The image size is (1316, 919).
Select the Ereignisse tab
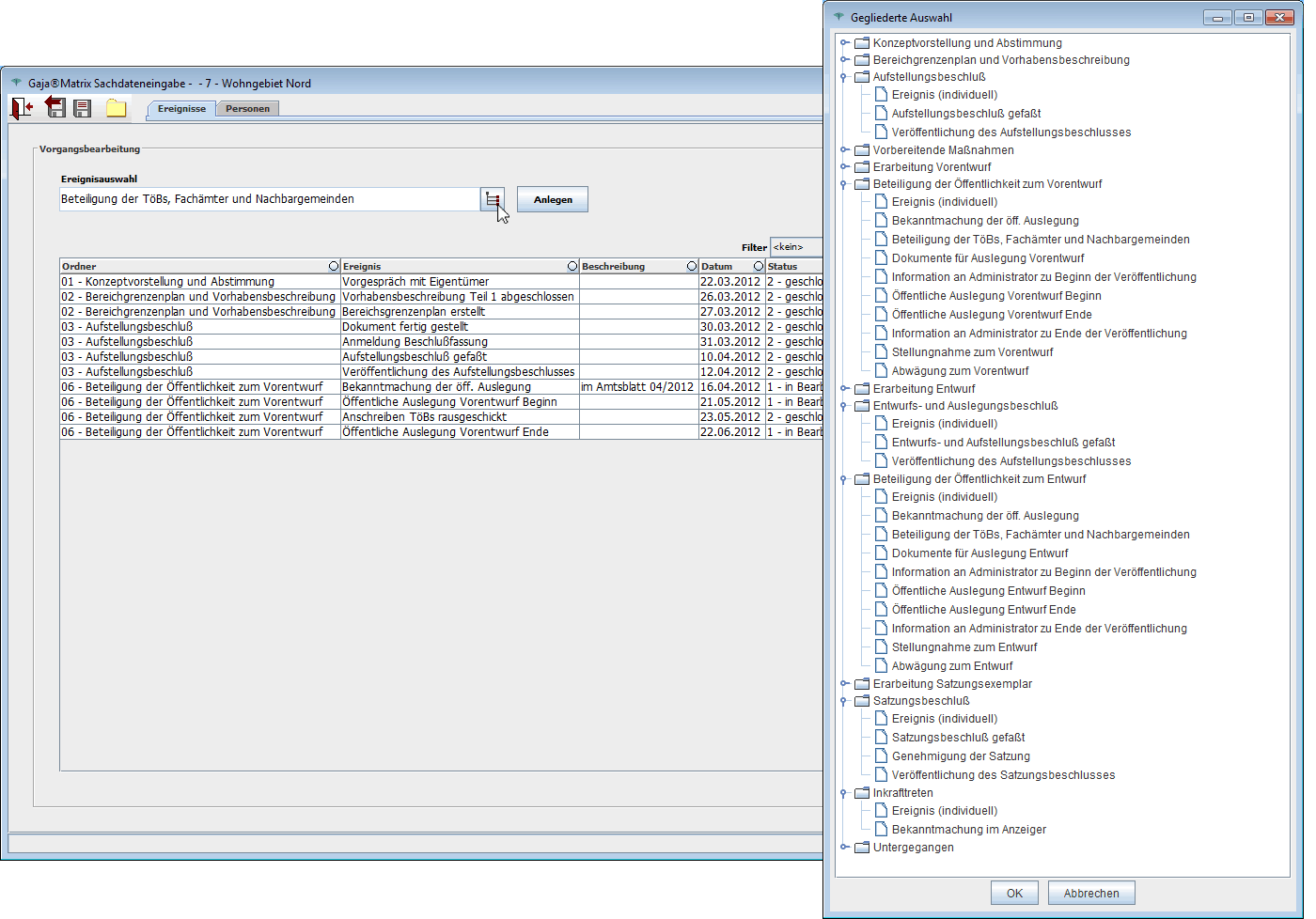point(181,109)
